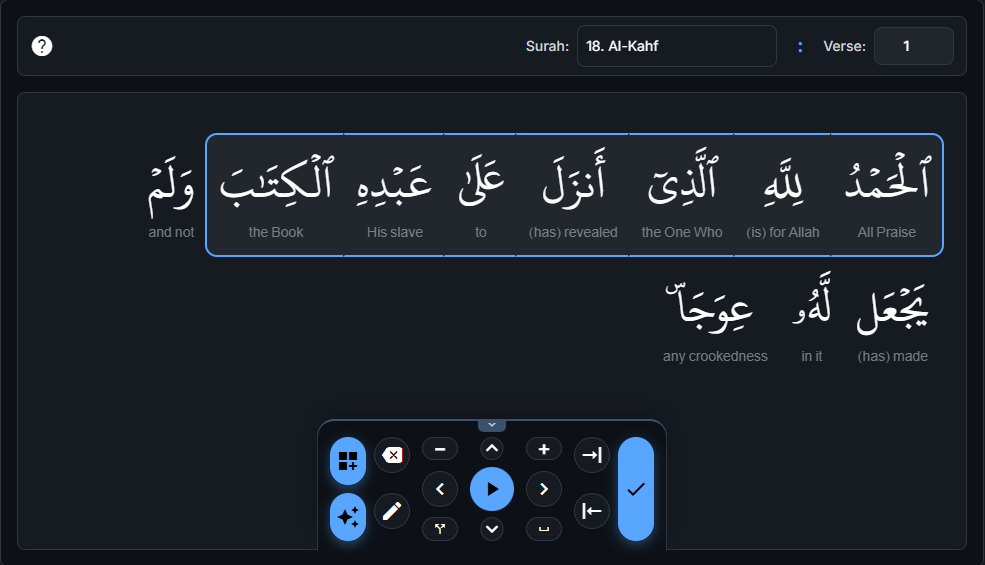This screenshot has width=985, height=565.
Task: Click the right chevron next button
Action: tap(544, 489)
